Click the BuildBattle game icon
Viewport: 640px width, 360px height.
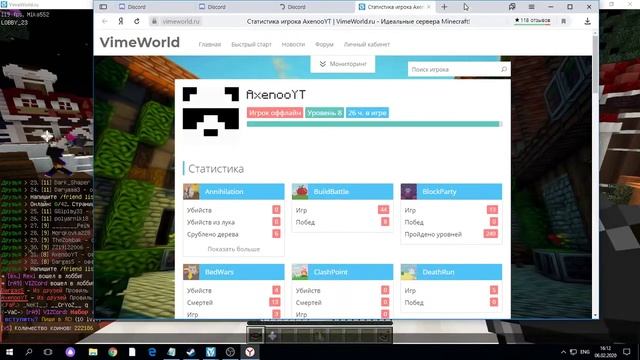[x=300, y=191]
